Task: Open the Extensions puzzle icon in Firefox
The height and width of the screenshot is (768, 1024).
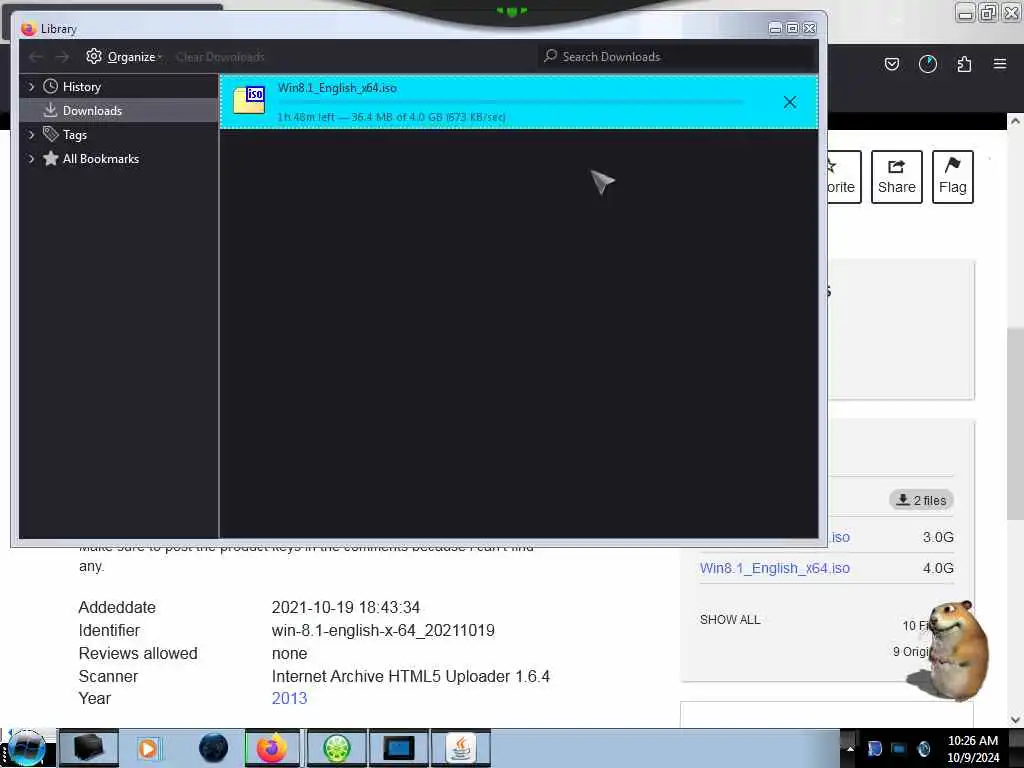Action: click(x=964, y=64)
